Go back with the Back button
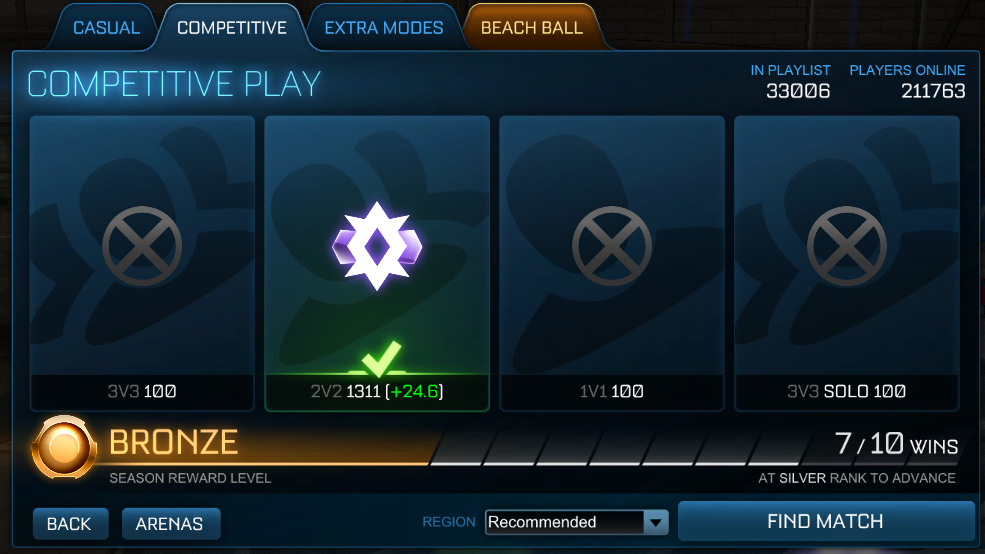This screenshot has height=554, width=985. point(70,524)
